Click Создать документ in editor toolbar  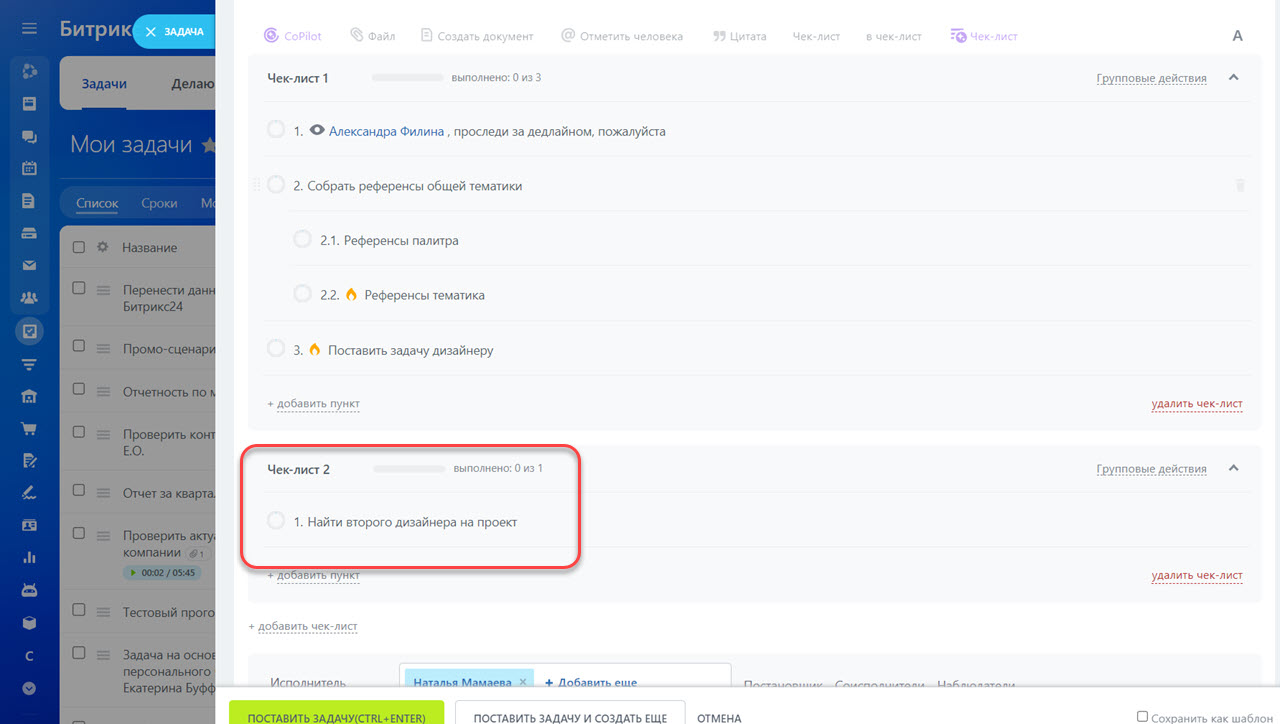(x=477, y=36)
